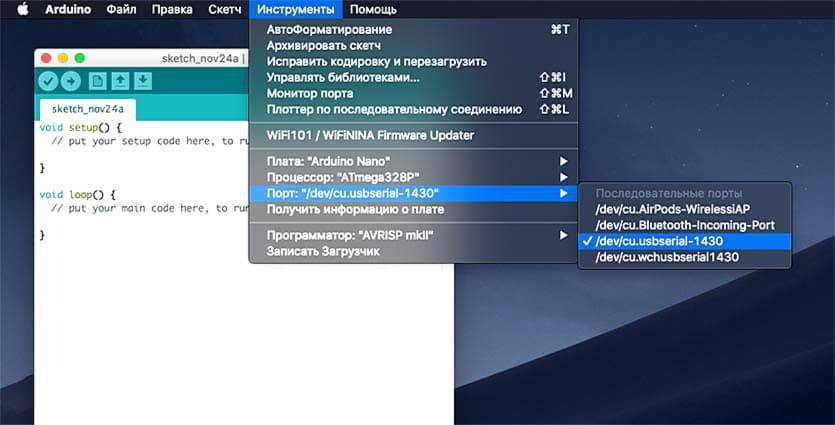Click the Open sketch up-arrow icon
The image size is (835, 425).
pos(120,81)
